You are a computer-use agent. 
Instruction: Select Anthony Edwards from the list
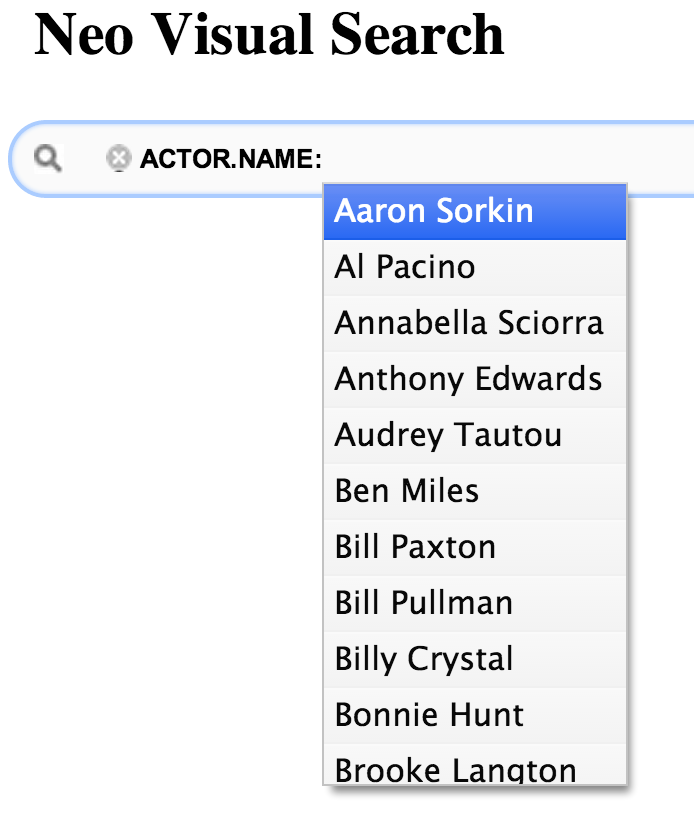(x=467, y=379)
